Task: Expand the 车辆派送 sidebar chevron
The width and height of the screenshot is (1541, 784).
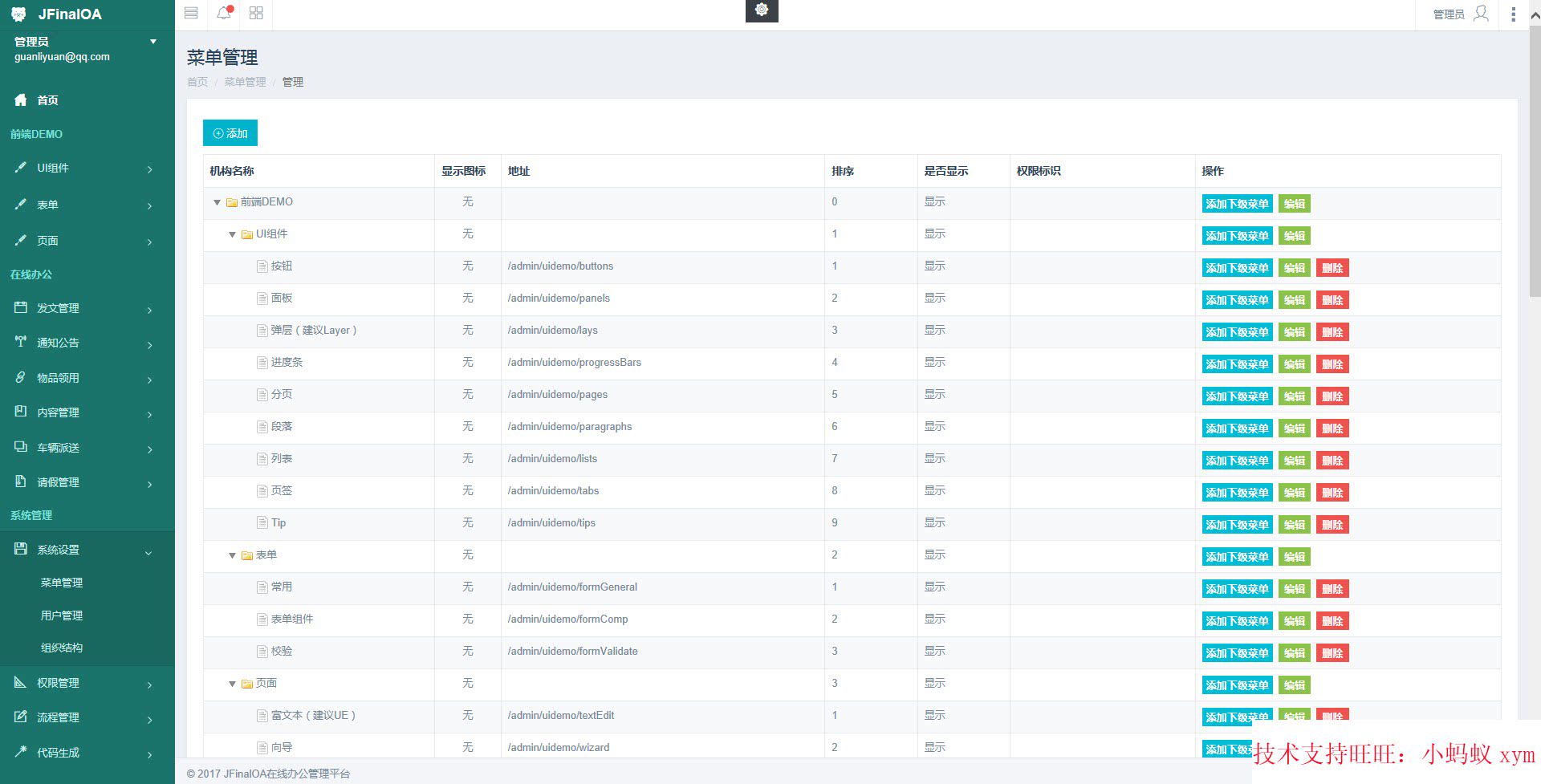Action: 150,449
